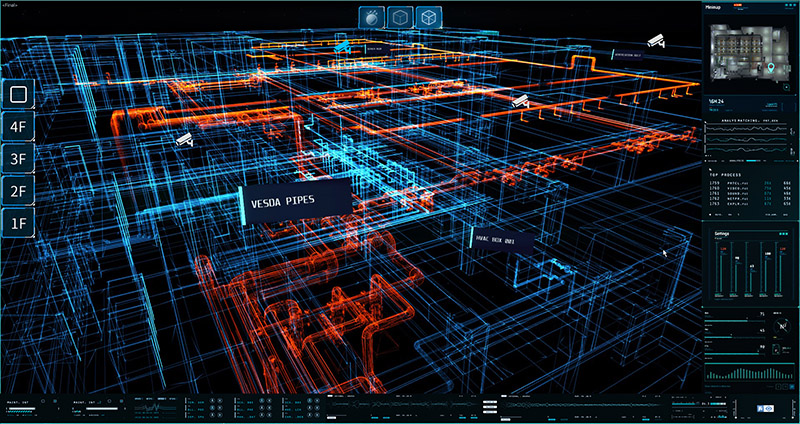Select the camera icon at top right of model

coord(656,42)
